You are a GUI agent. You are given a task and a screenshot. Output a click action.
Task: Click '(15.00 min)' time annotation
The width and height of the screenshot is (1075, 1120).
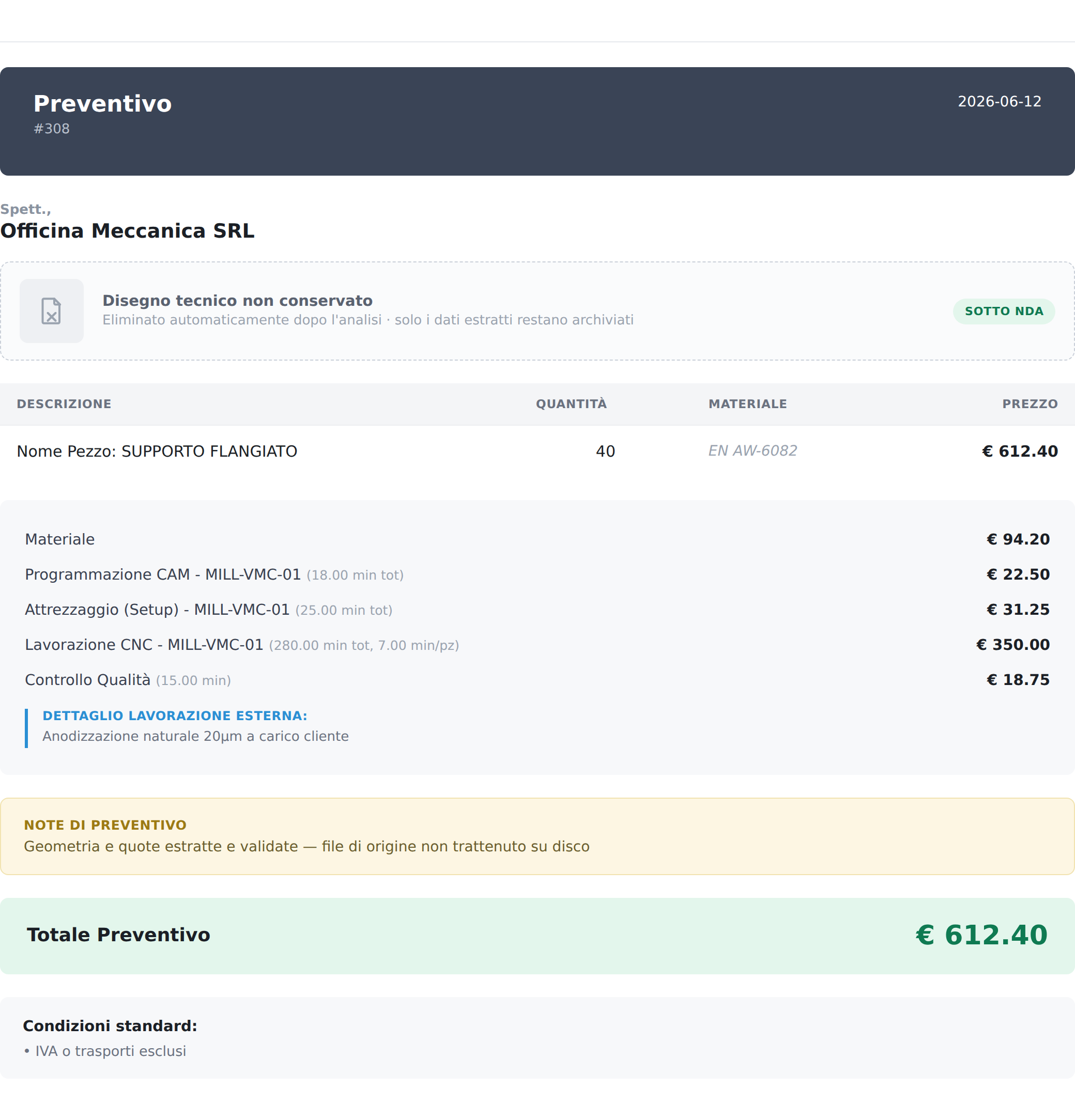point(193,680)
